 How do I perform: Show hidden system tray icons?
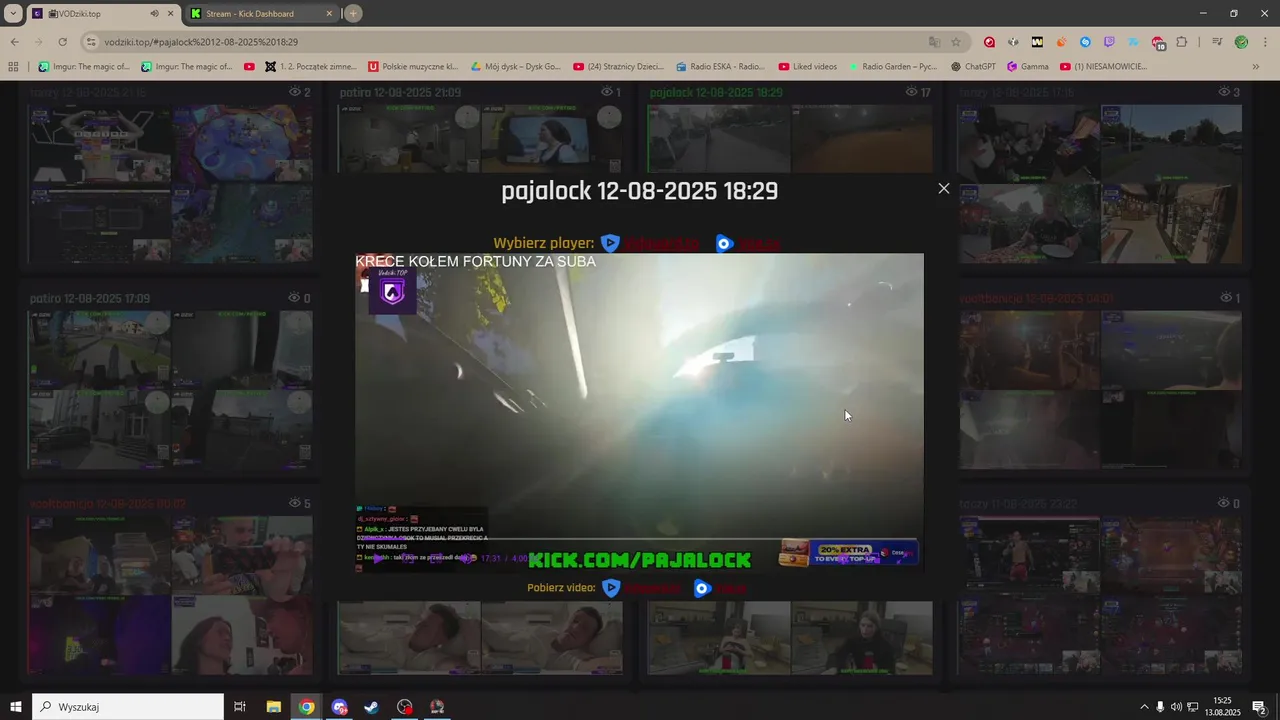click(1144, 707)
